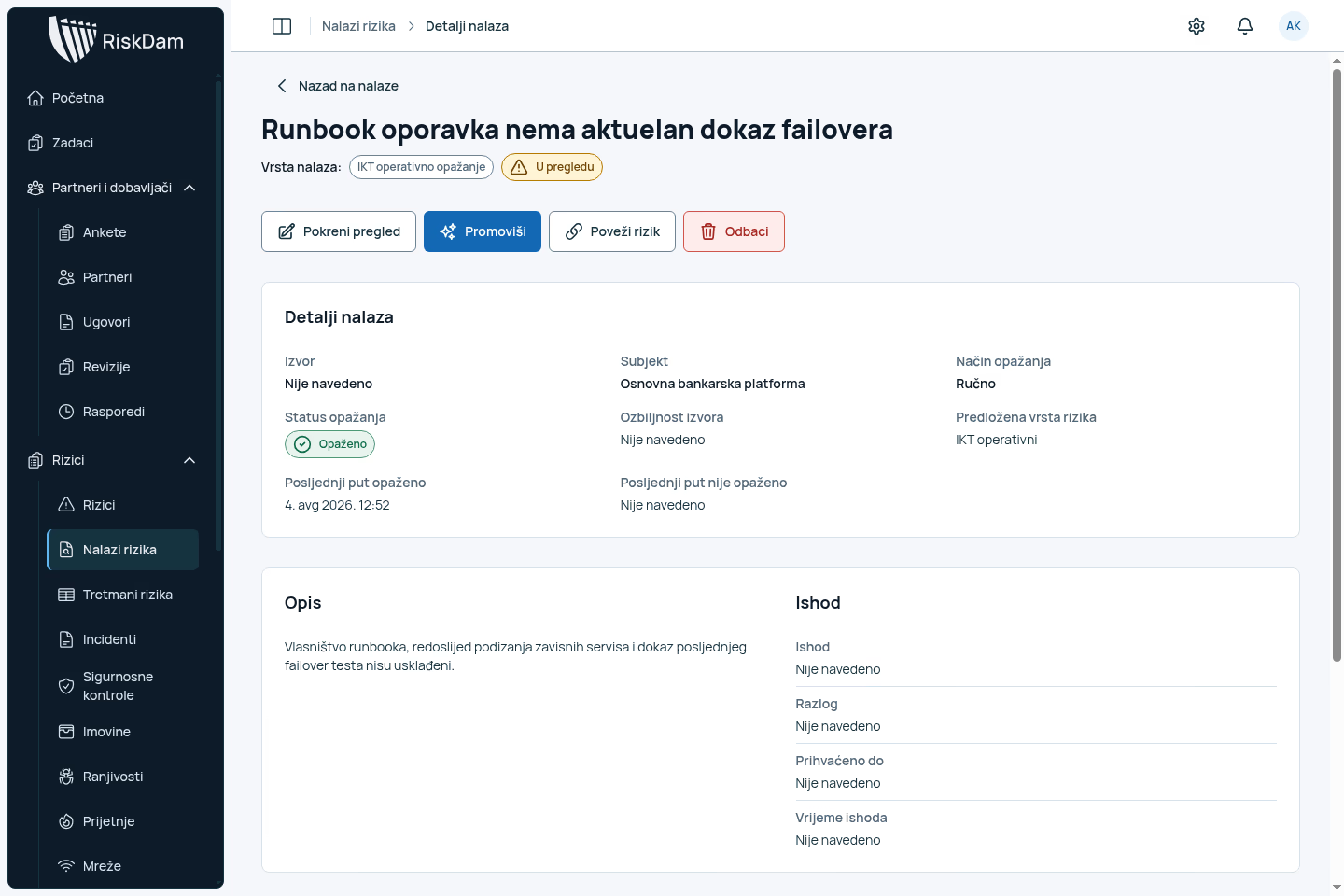The image size is (1344, 896).
Task: Click the Ugovori document icon
Action: coord(66,322)
